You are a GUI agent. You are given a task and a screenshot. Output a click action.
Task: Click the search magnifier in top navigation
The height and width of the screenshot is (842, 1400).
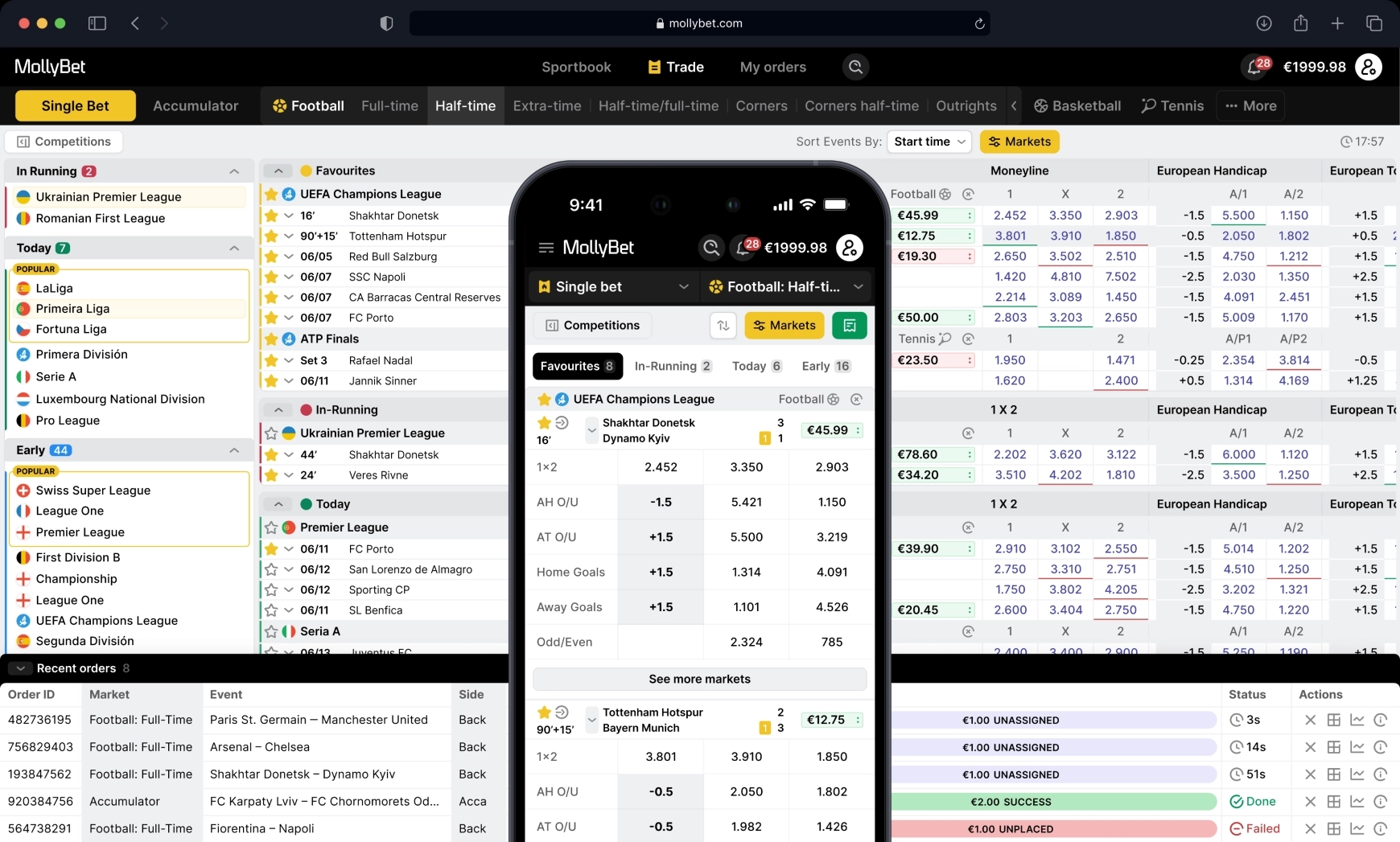tap(855, 68)
